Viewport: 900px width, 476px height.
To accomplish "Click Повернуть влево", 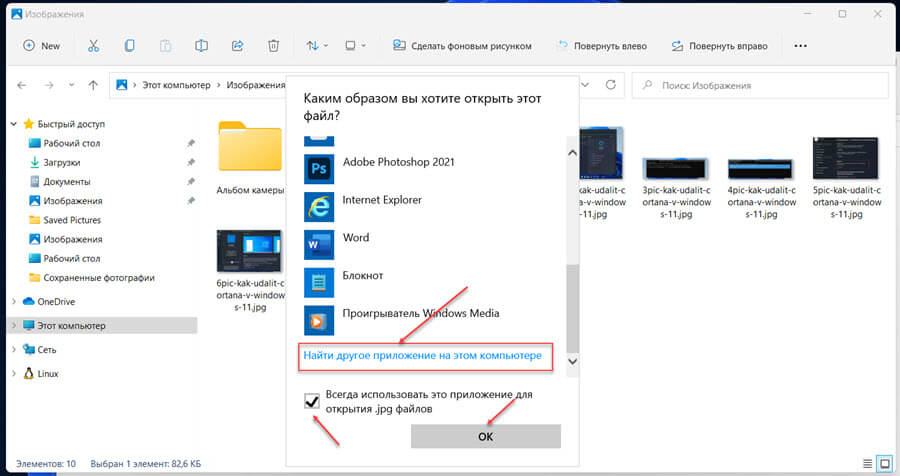I will pyautogui.click(x=602, y=46).
